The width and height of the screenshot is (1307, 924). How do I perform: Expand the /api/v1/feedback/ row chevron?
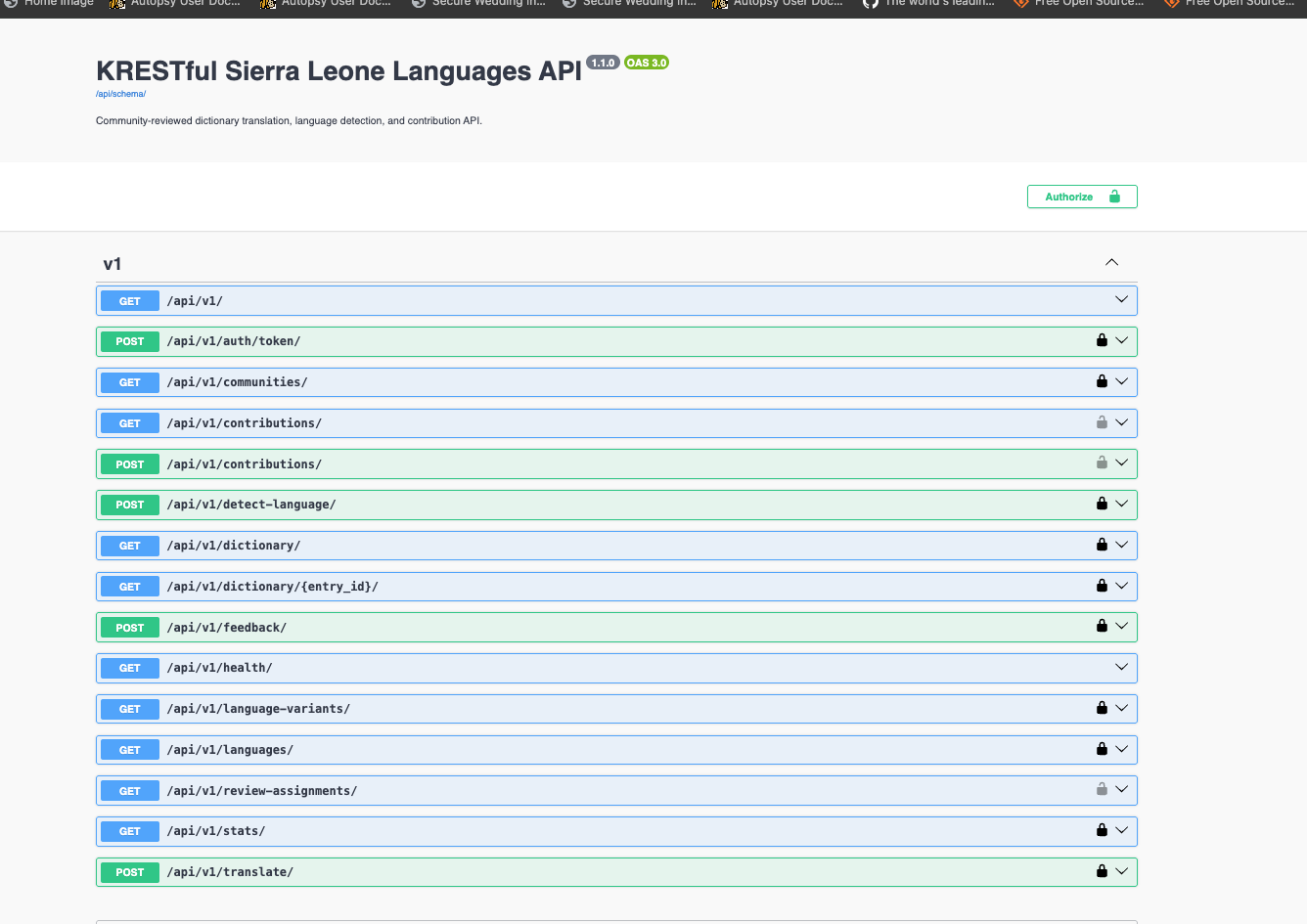1122,626
